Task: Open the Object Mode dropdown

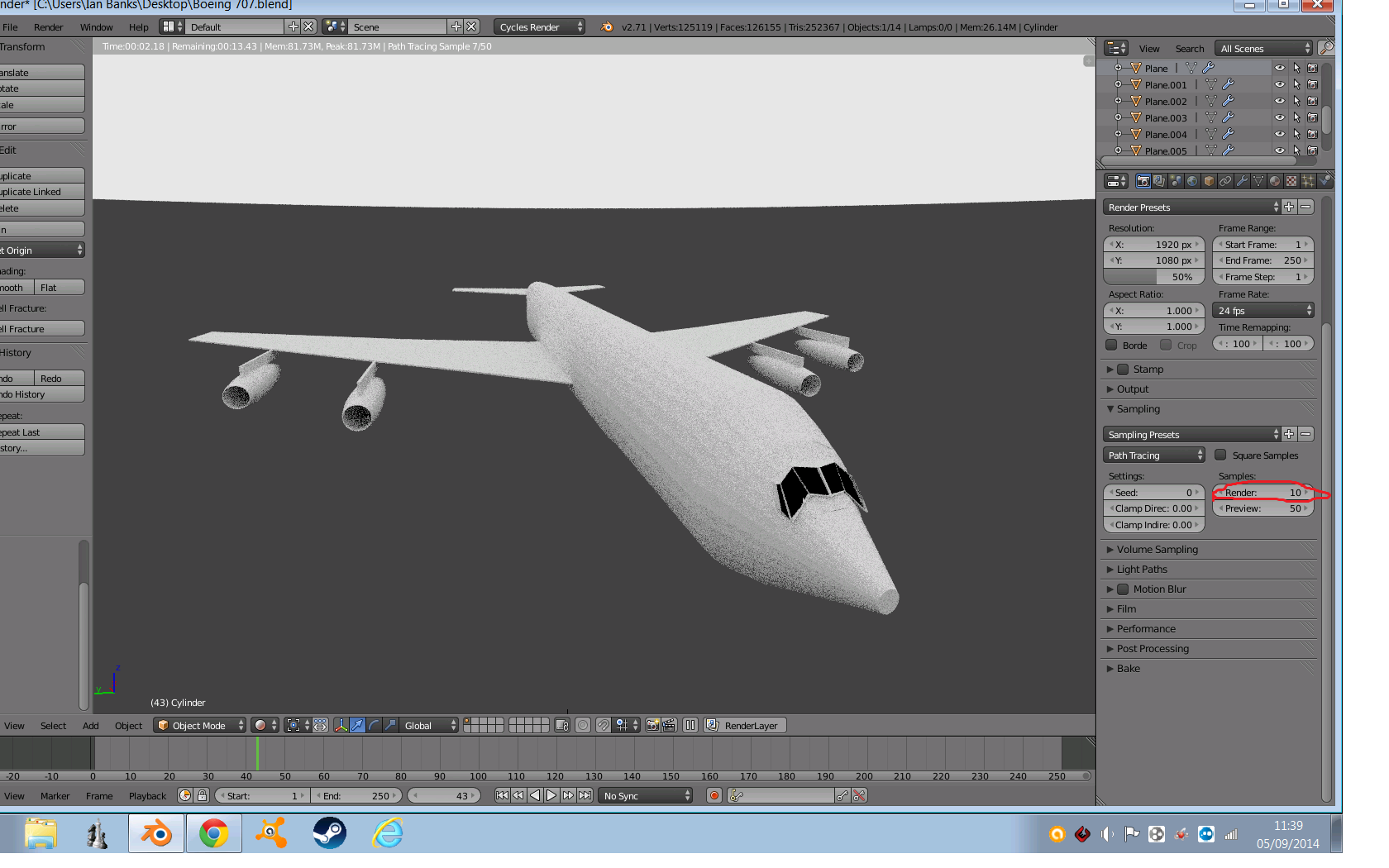Action: [x=200, y=725]
